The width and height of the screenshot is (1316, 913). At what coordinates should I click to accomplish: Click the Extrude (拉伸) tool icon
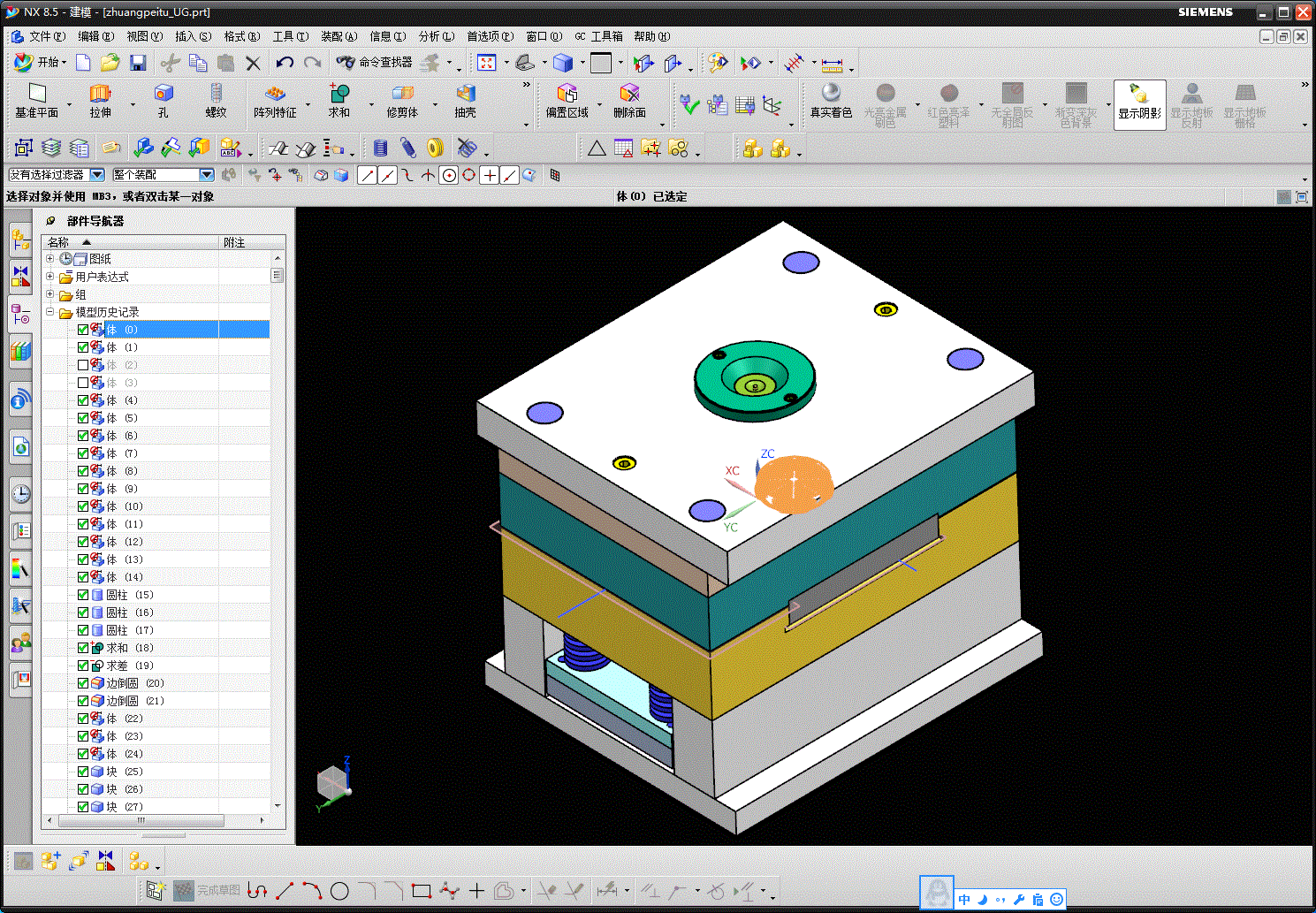click(x=100, y=94)
